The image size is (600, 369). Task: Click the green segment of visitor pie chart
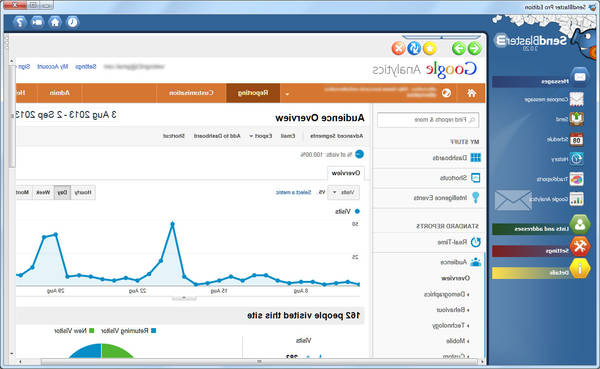click(x=117, y=351)
